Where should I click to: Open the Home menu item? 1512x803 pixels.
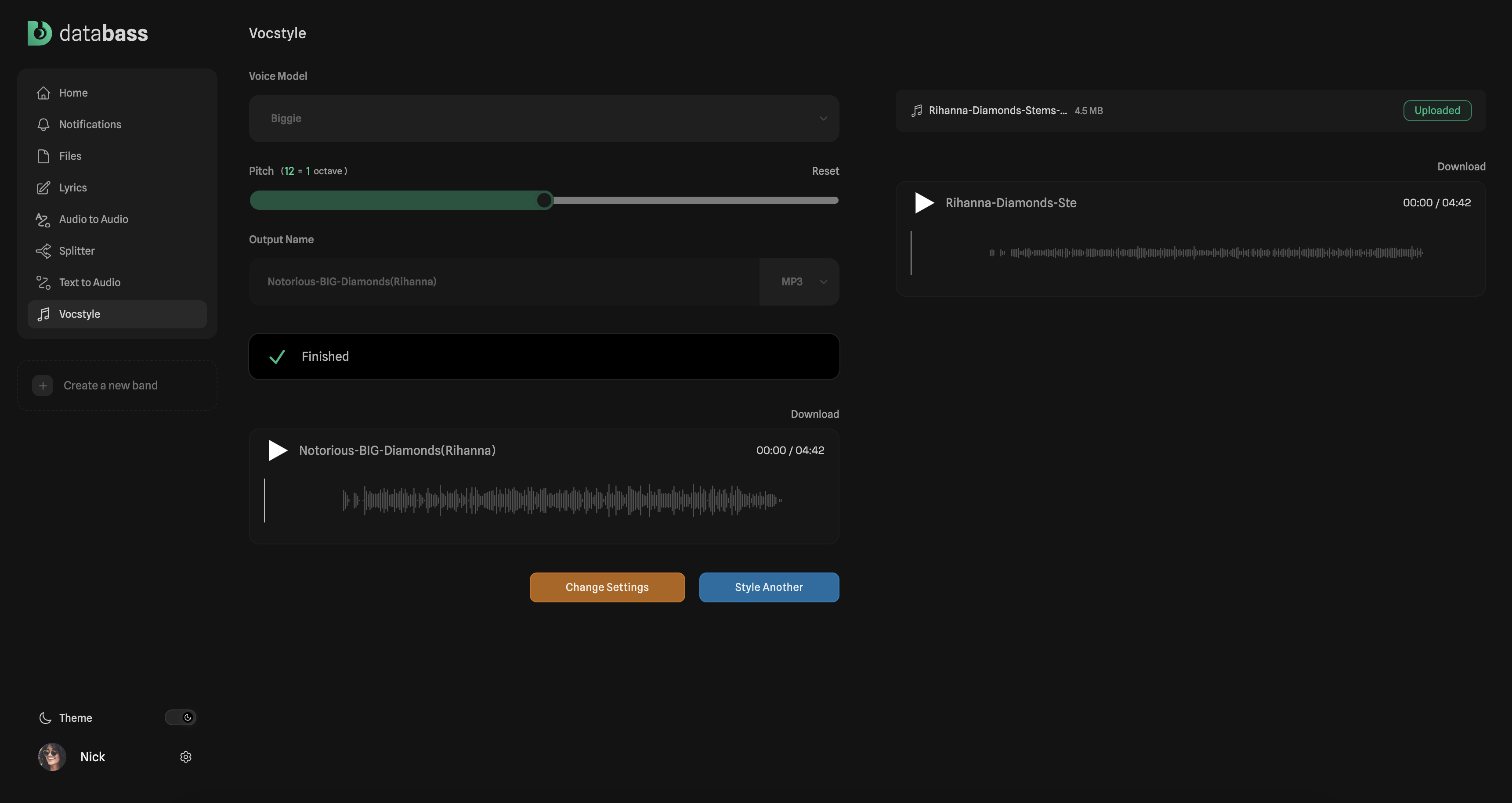click(x=117, y=93)
